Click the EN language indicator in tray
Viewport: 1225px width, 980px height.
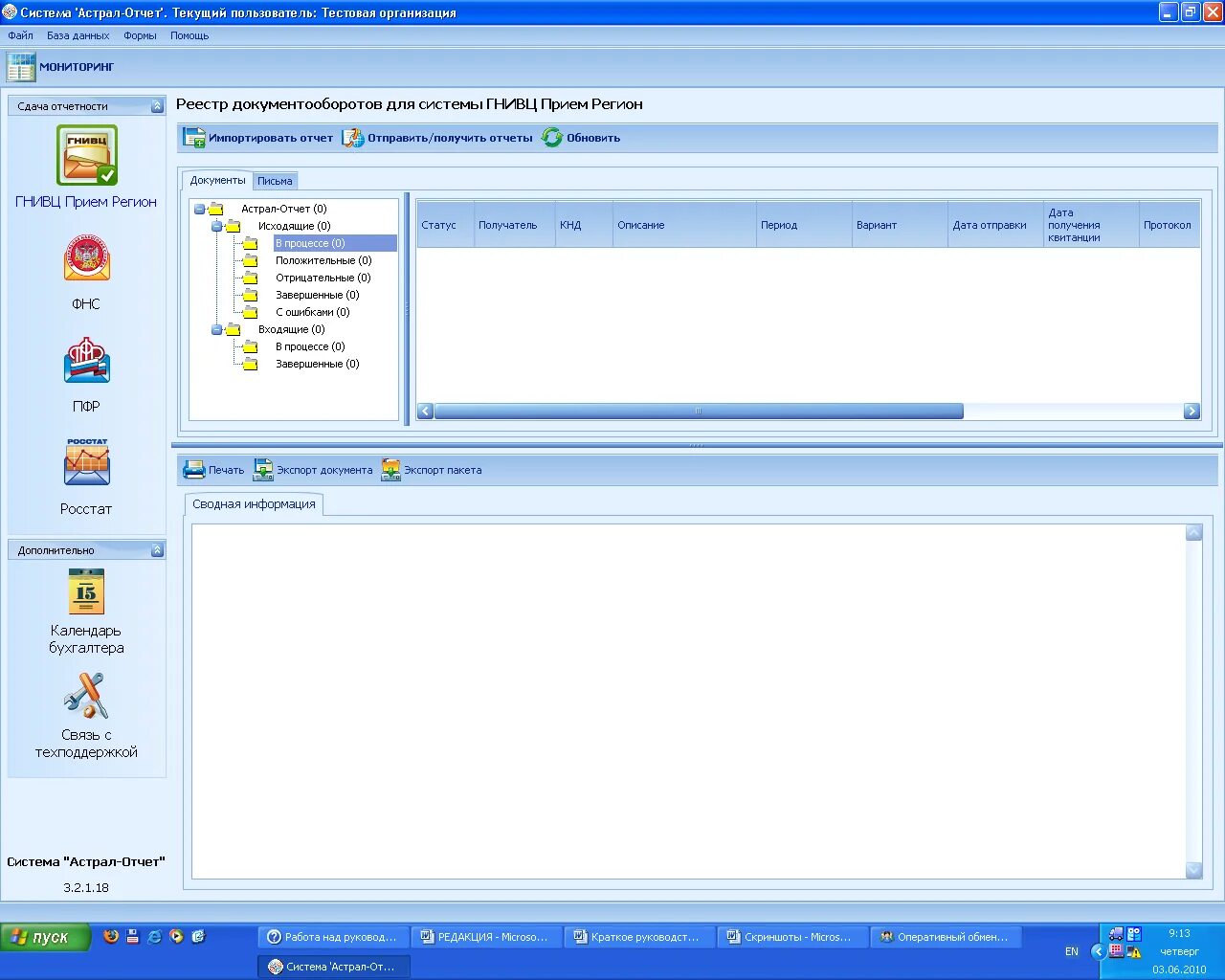(1071, 951)
